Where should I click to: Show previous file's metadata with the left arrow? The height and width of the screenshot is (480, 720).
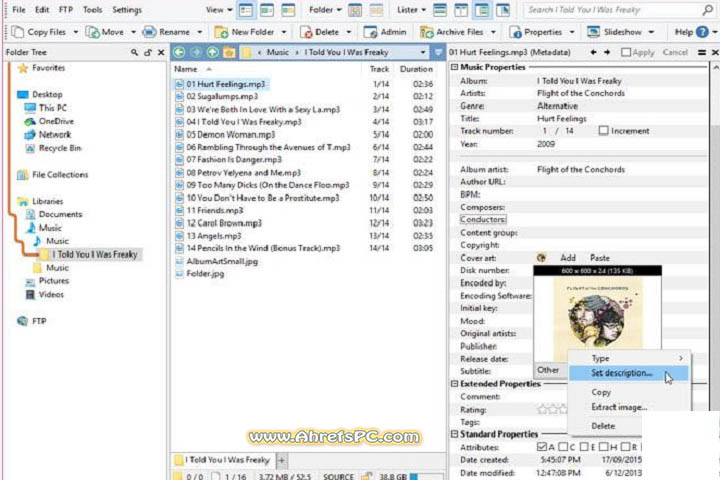pos(593,52)
